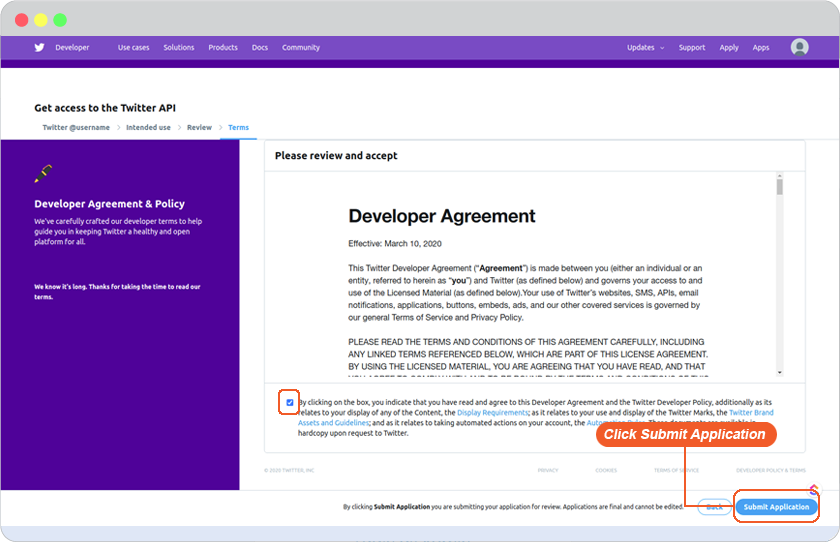The image size is (840, 542).
Task: Go to the Review step
Action: [199, 127]
